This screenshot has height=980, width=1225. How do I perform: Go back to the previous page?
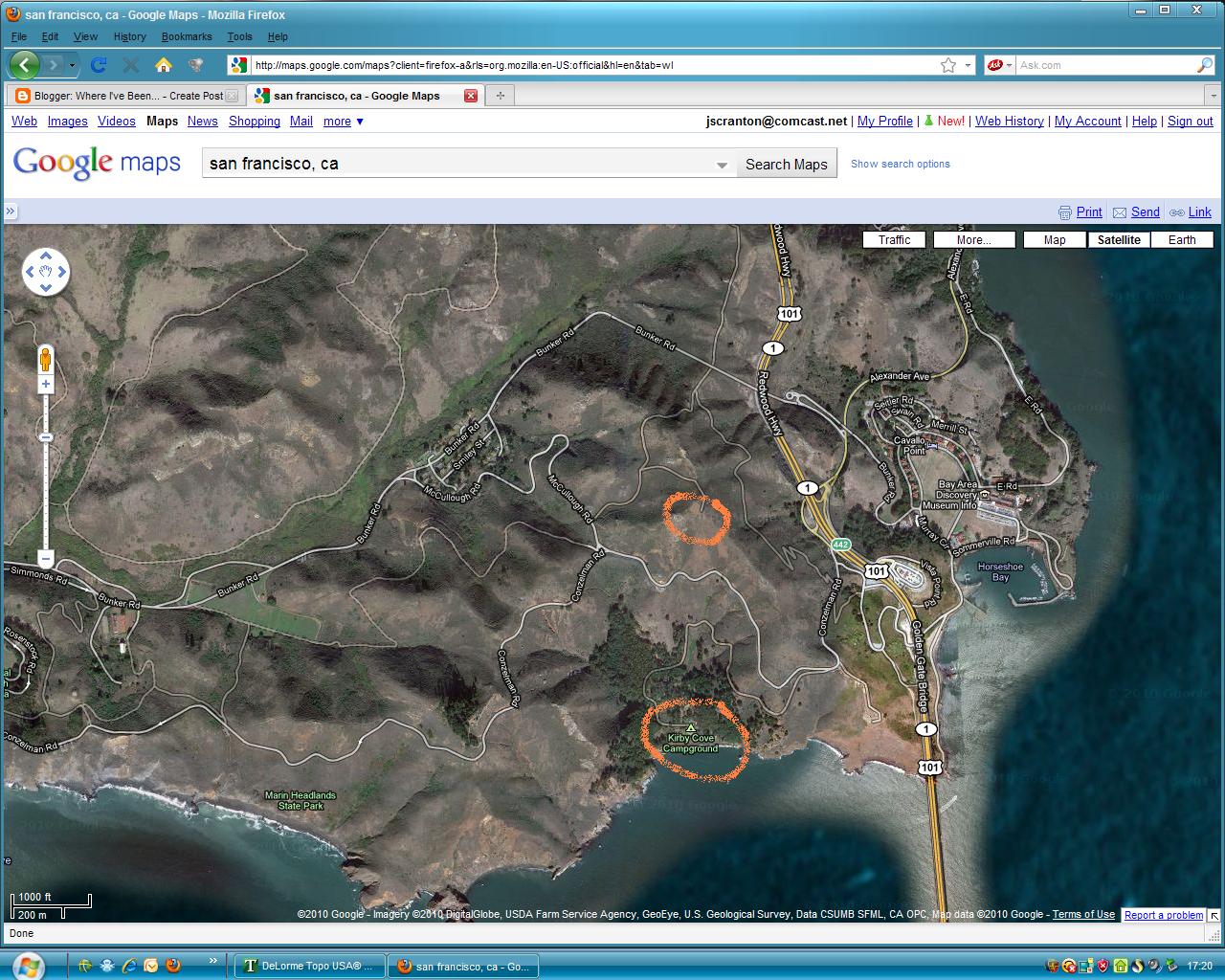pos(25,65)
